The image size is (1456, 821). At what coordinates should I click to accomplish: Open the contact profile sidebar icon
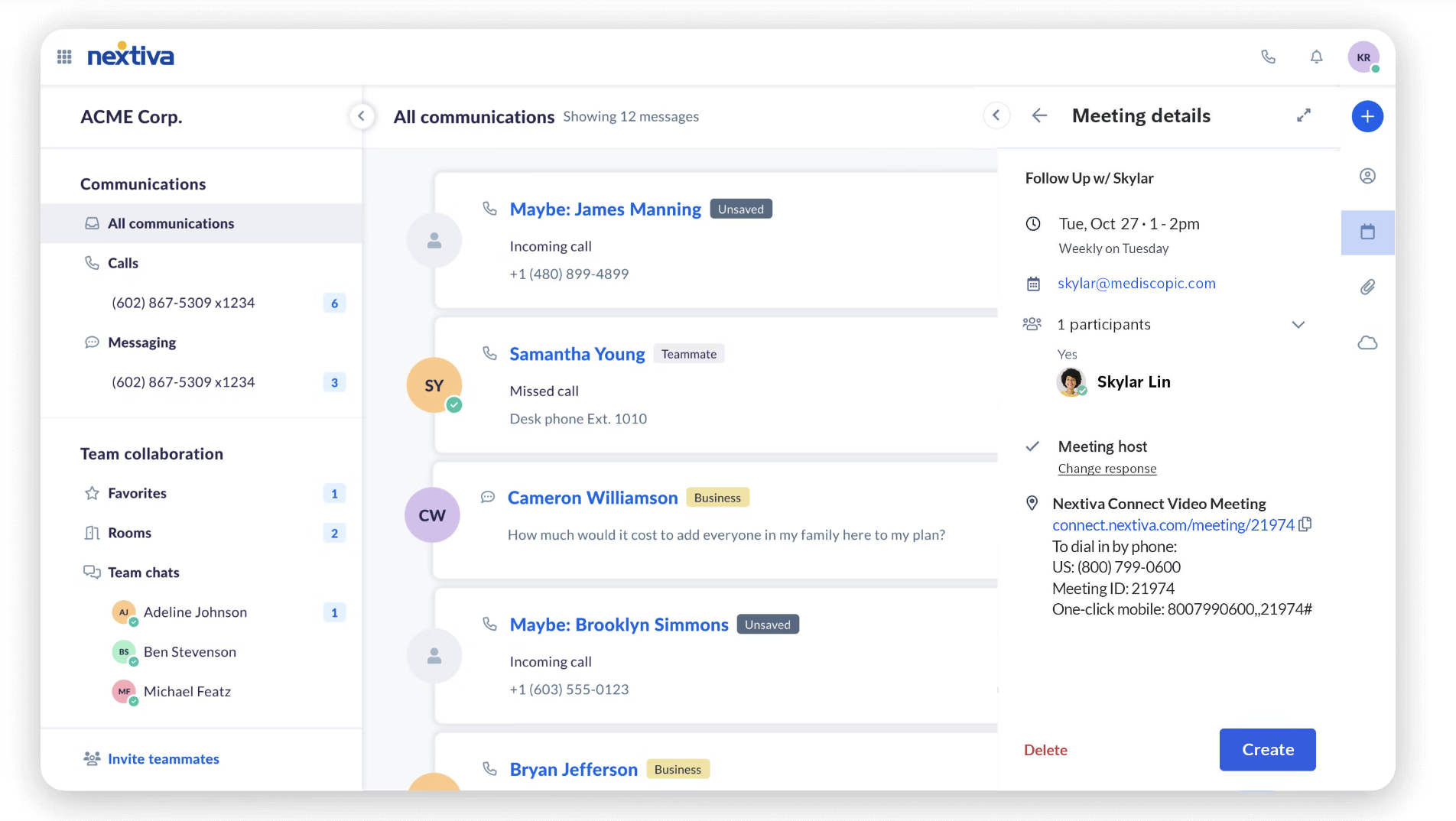(1367, 177)
